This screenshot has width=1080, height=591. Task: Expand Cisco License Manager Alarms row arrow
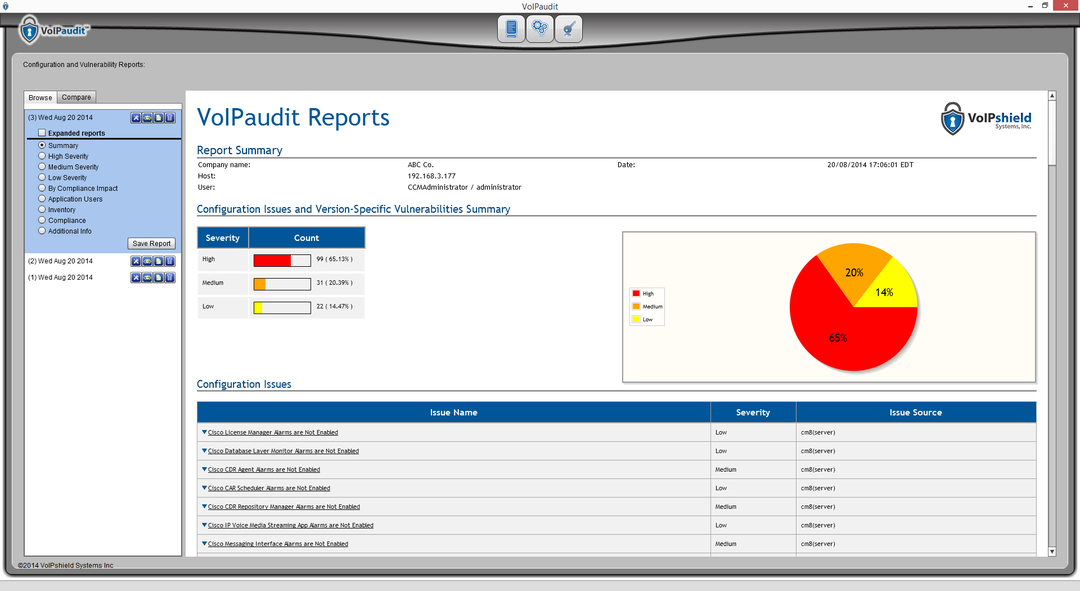[205, 433]
